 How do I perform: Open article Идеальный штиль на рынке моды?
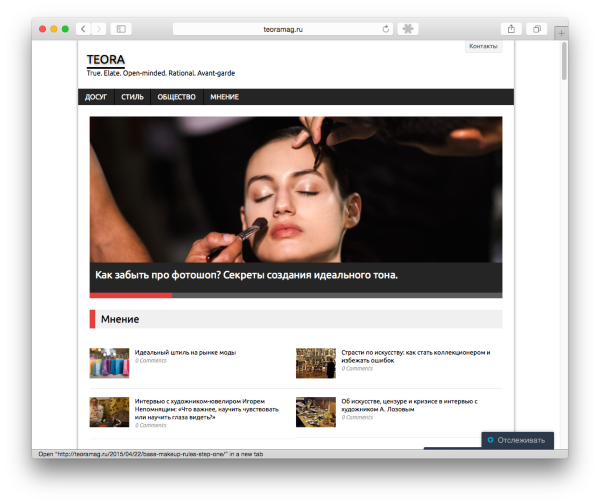(x=185, y=352)
